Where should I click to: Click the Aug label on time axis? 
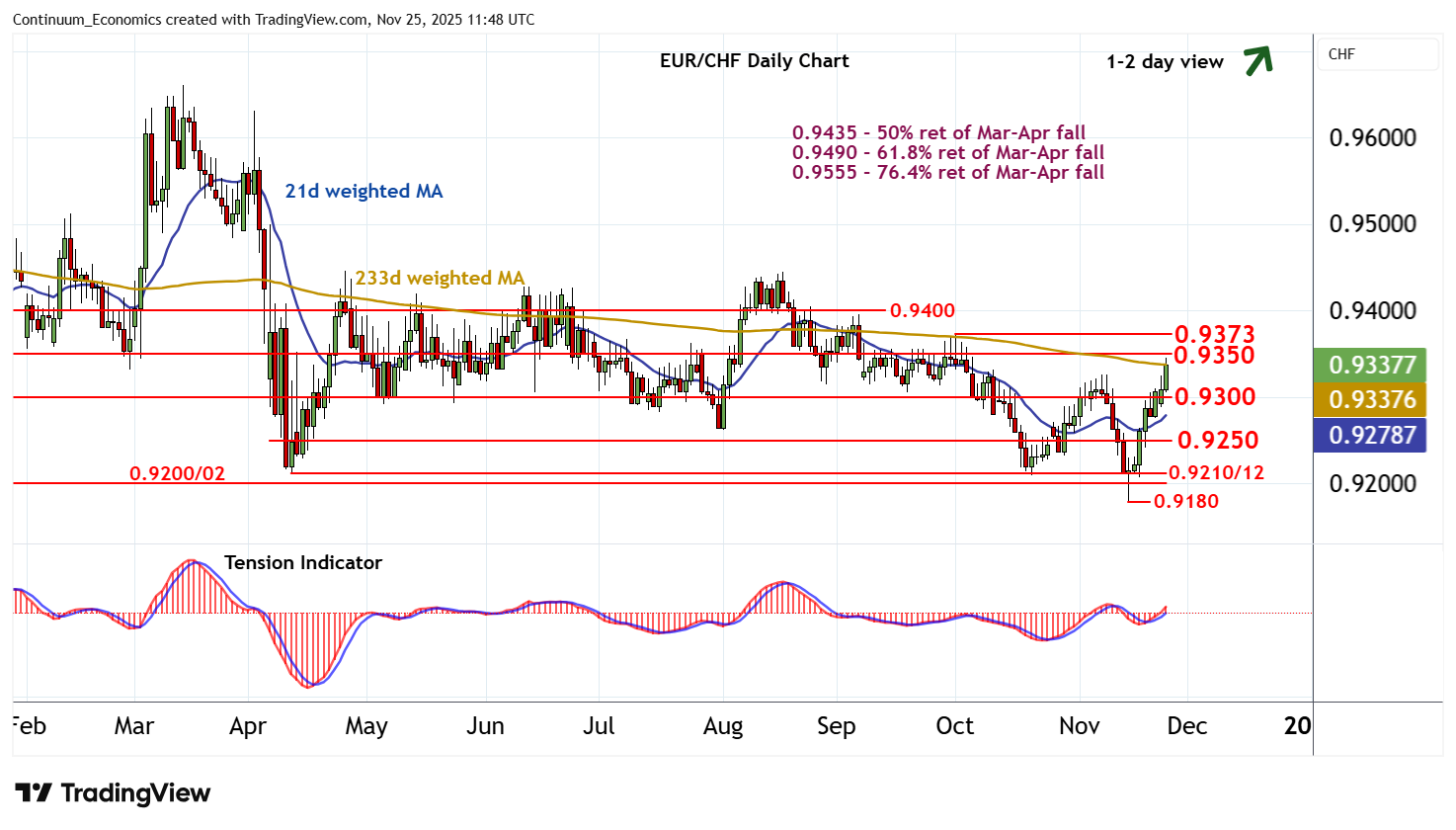click(x=722, y=726)
